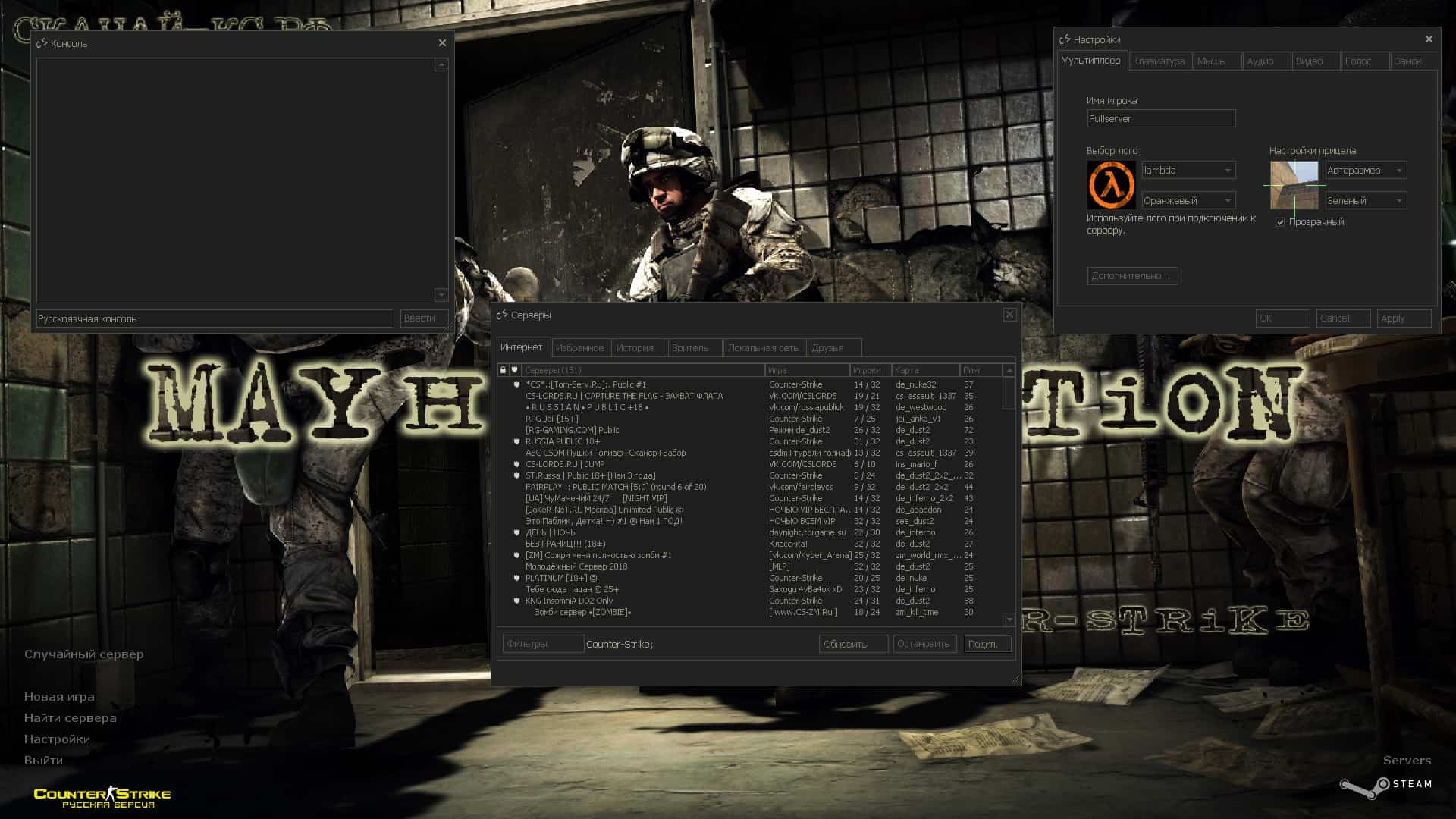Click Cancel in the Настройки window
This screenshot has width=1456, height=819.
point(1343,318)
